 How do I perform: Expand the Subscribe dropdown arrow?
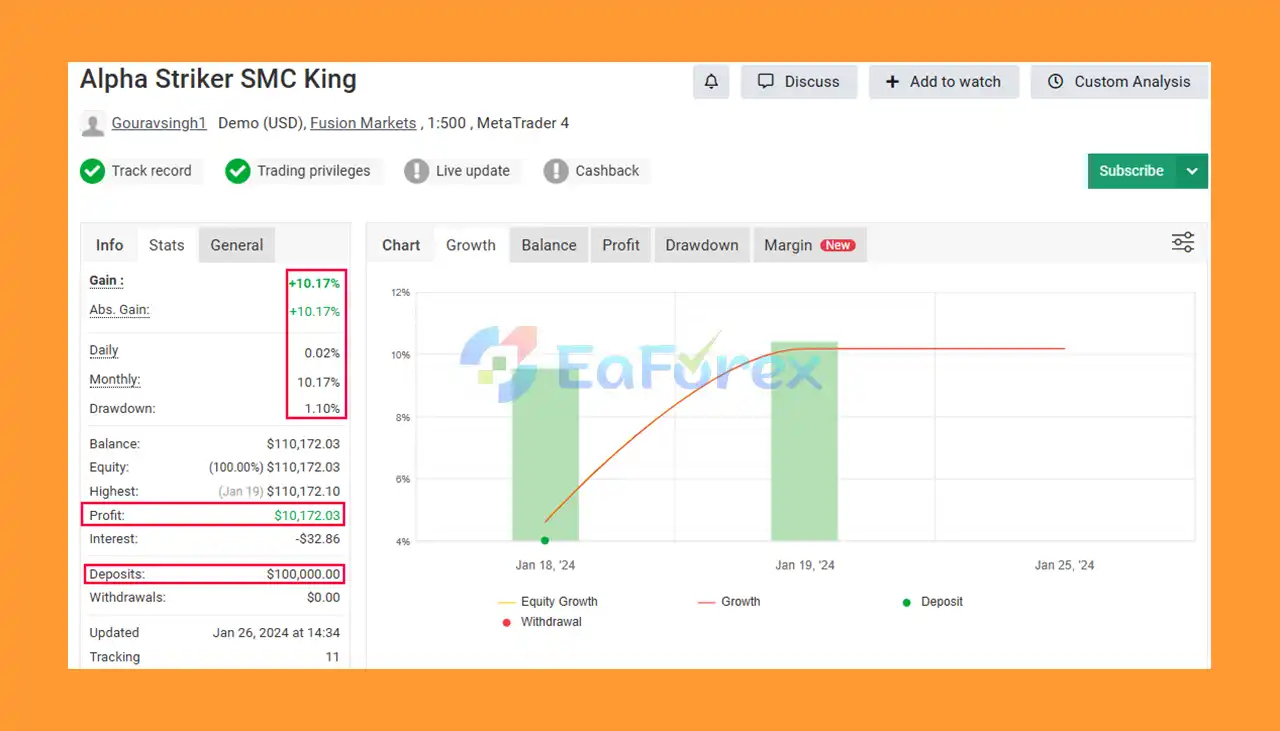1192,171
